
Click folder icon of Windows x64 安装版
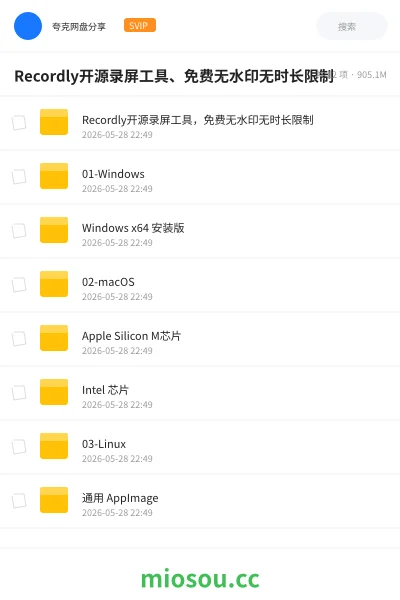click(x=54, y=230)
